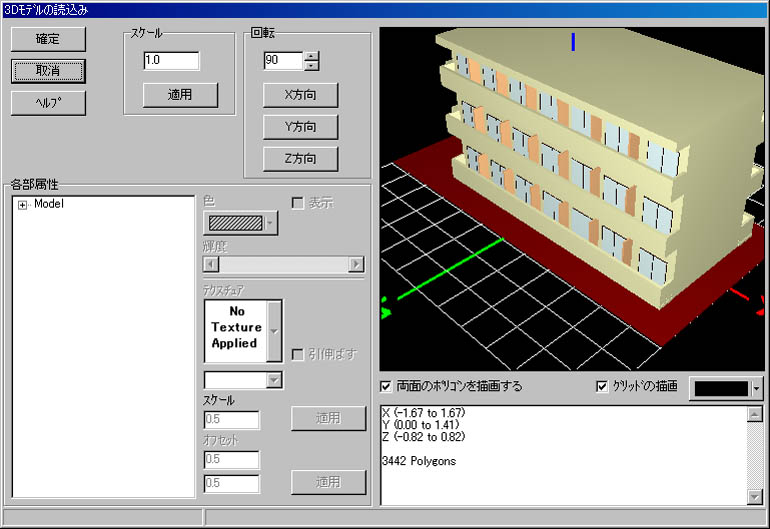770x529 pixels.
Task: Click the info box scrollbar down arrow
Action: click(x=754, y=497)
